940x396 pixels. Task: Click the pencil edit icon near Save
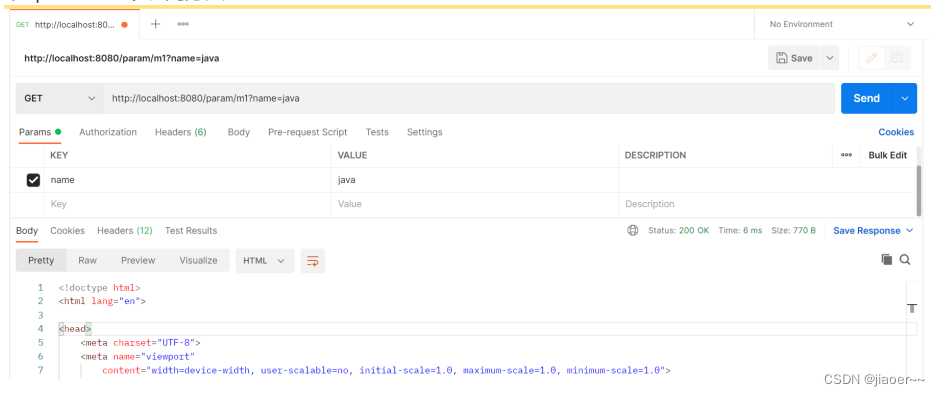click(872, 58)
